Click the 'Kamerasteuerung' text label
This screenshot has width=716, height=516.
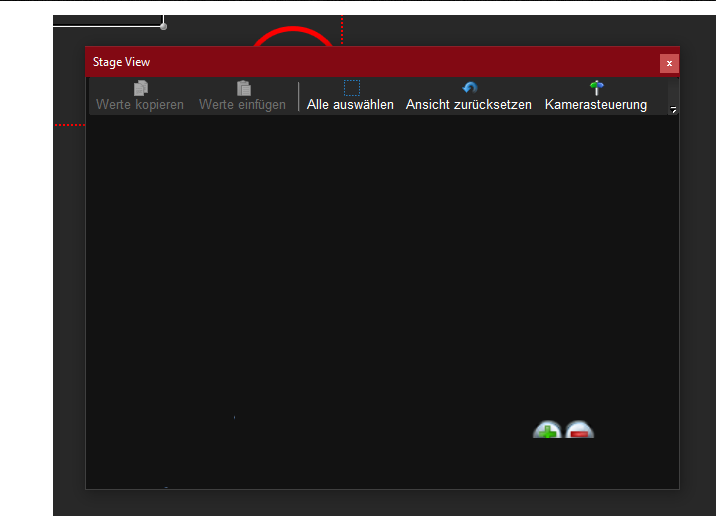596,105
